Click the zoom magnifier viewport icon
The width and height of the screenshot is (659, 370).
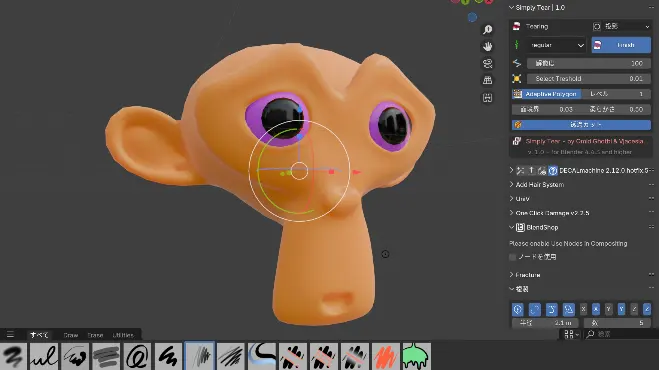tap(488, 29)
